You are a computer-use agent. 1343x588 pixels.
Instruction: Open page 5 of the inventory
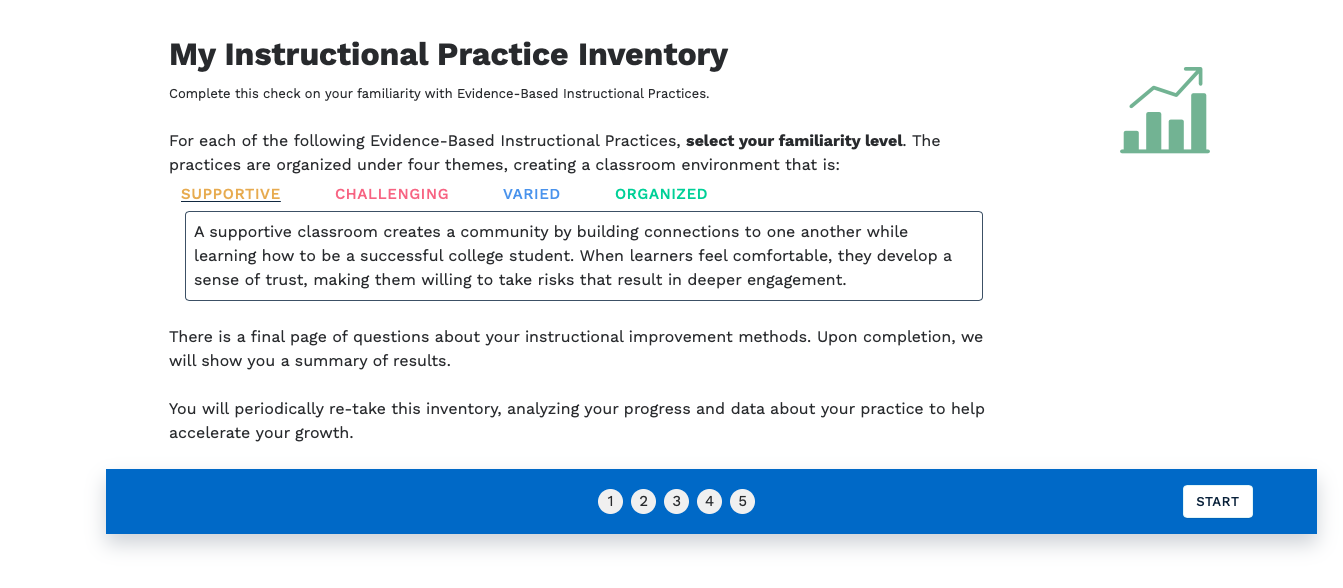tap(742, 502)
